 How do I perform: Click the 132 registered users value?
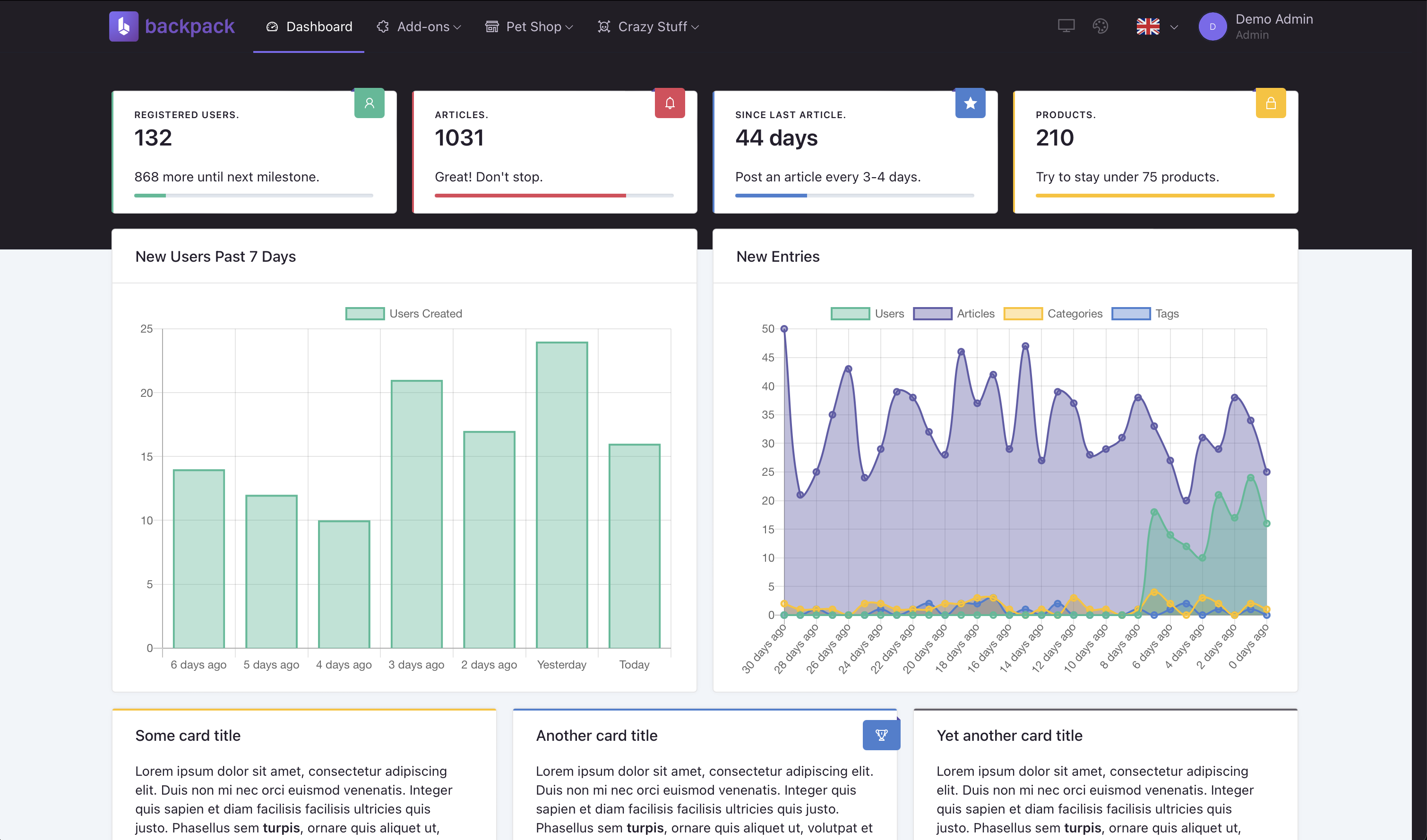tap(153, 137)
